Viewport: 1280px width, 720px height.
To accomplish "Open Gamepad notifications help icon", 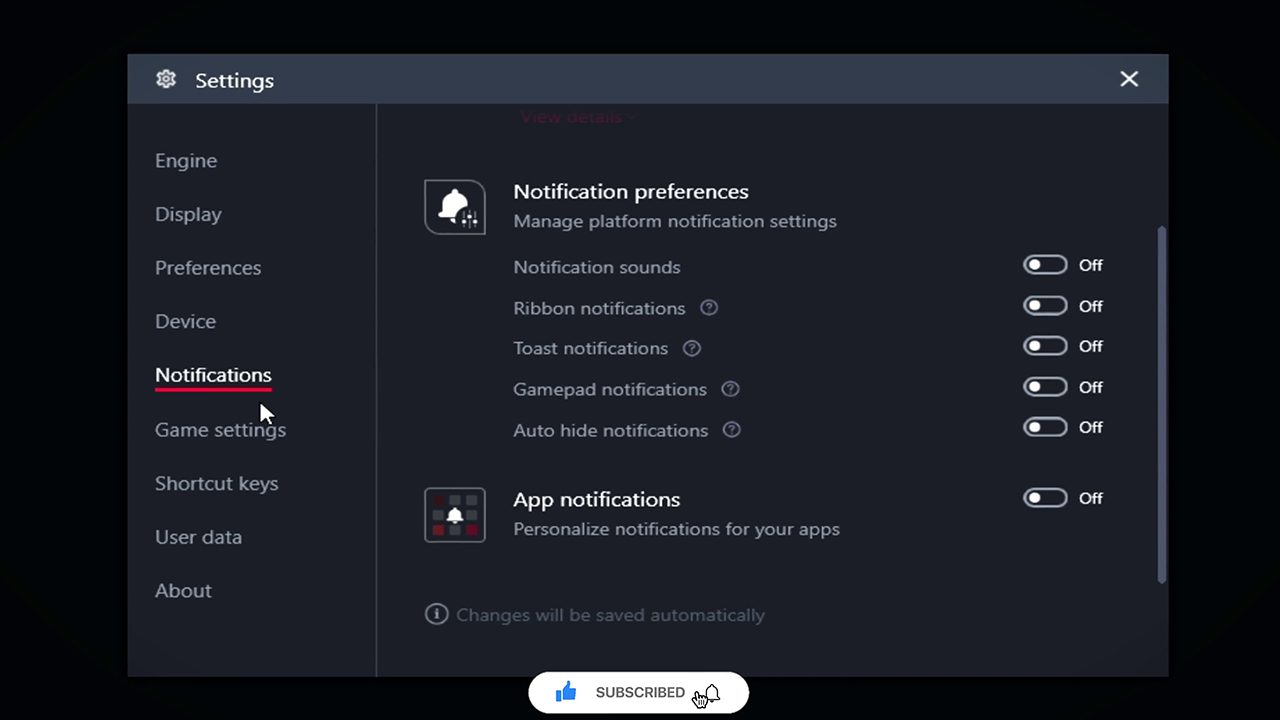I will coord(730,389).
